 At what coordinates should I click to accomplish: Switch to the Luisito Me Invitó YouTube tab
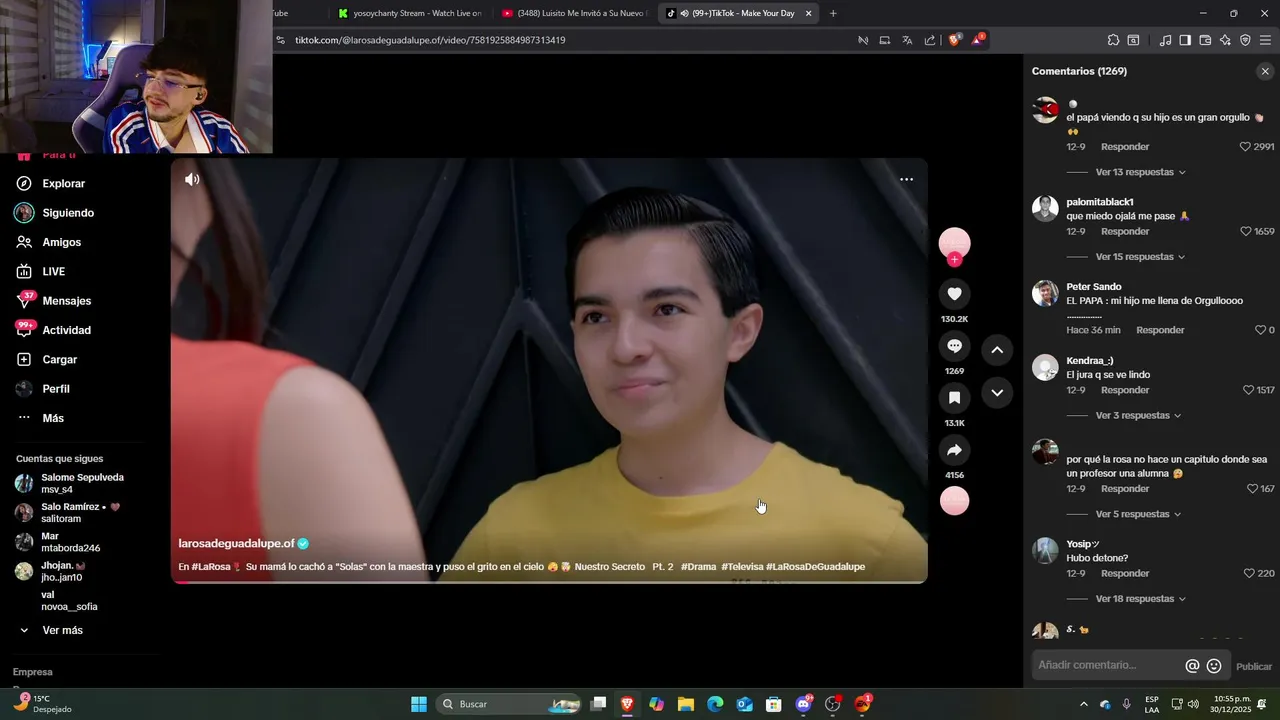(575, 13)
